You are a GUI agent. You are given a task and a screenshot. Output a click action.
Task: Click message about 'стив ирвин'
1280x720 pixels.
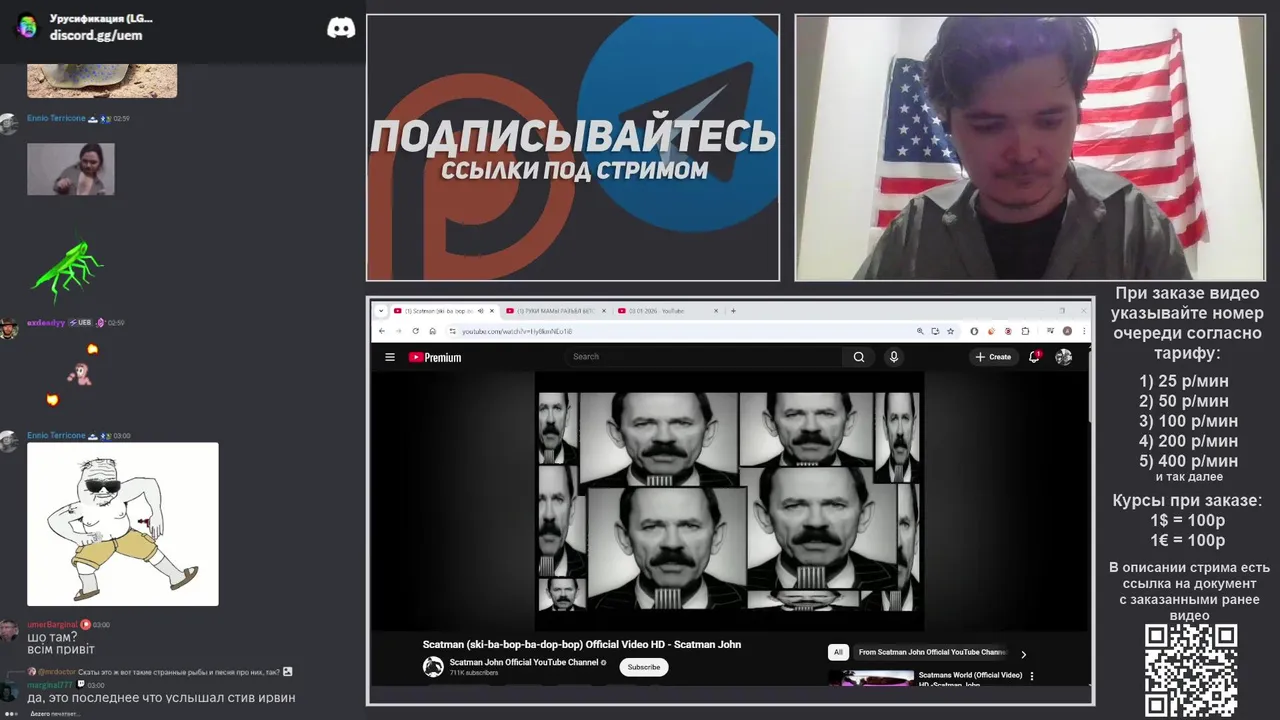[161, 697]
